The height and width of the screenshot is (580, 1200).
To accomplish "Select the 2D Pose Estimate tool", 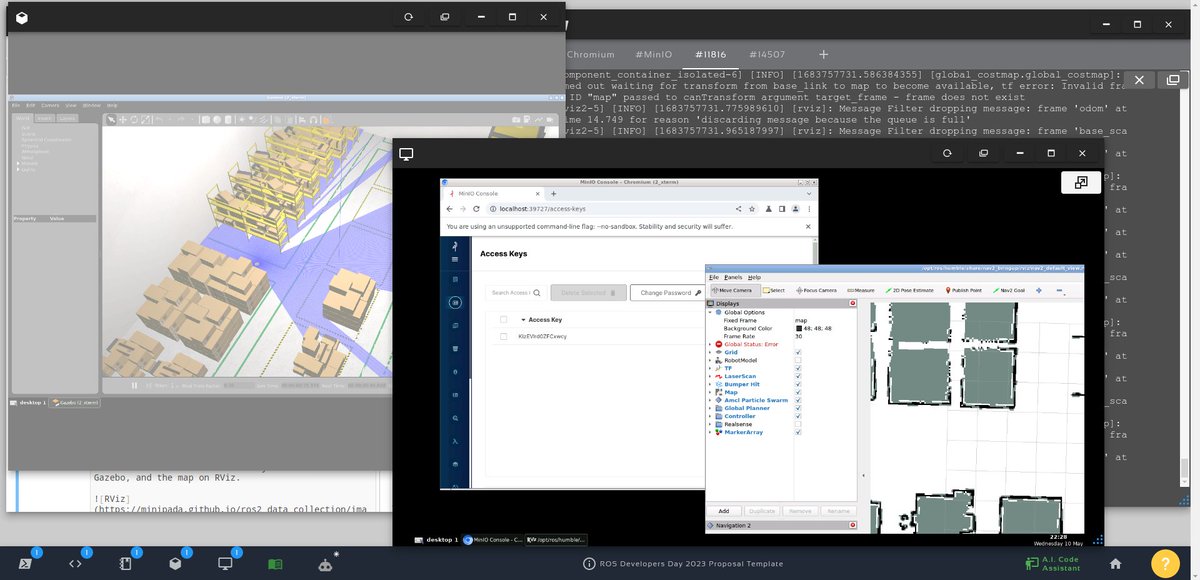I will tap(909, 290).
